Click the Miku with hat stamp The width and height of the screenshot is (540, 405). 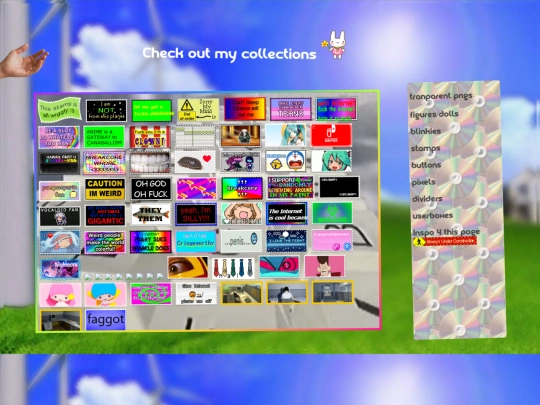pyautogui.click(x=285, y=136)
